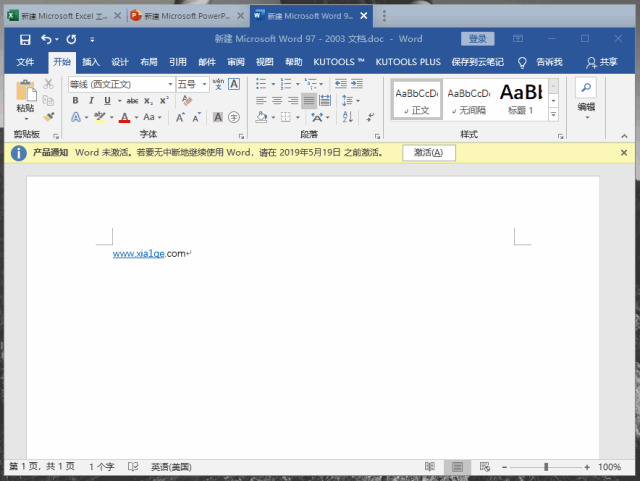
Task: Click the Character Border icon
Action: pyautogui.click(x=234, y=84)
